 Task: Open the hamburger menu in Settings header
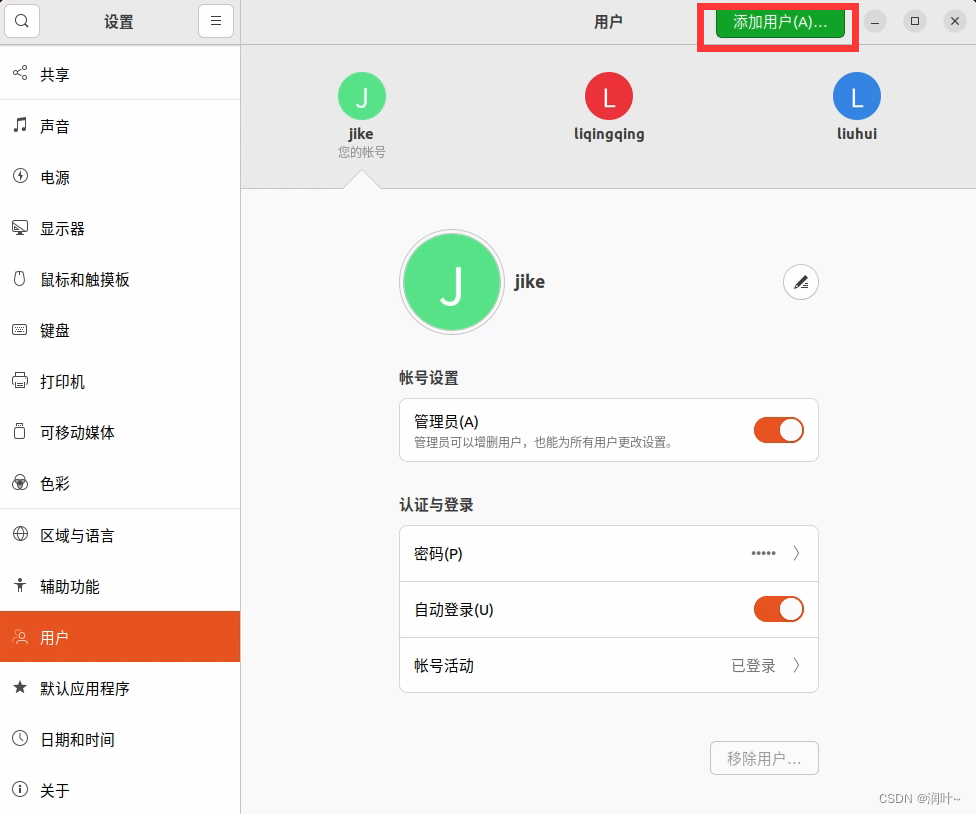click(216, 21)
